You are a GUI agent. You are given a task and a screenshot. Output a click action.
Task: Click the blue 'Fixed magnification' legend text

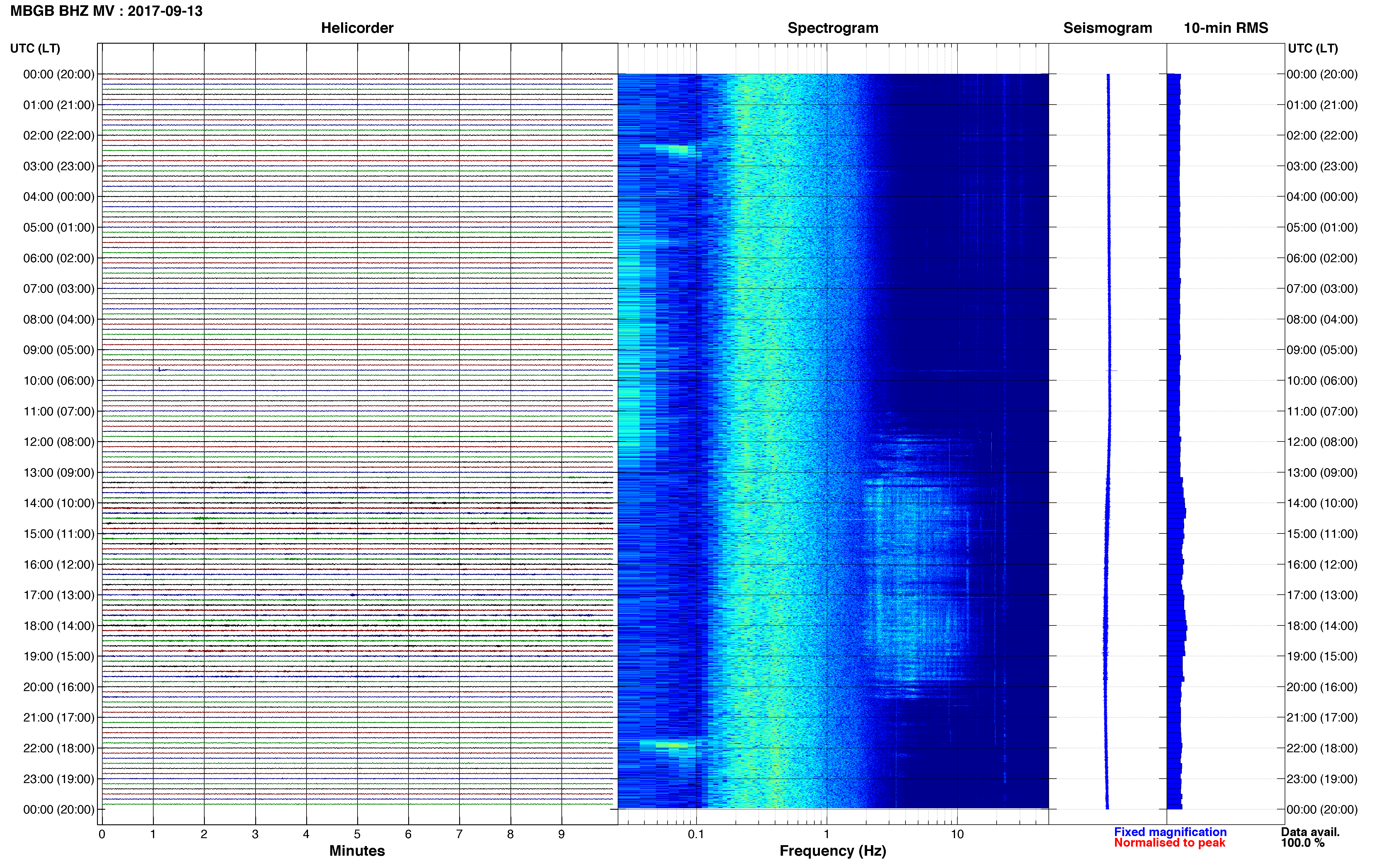point(1170,832)
